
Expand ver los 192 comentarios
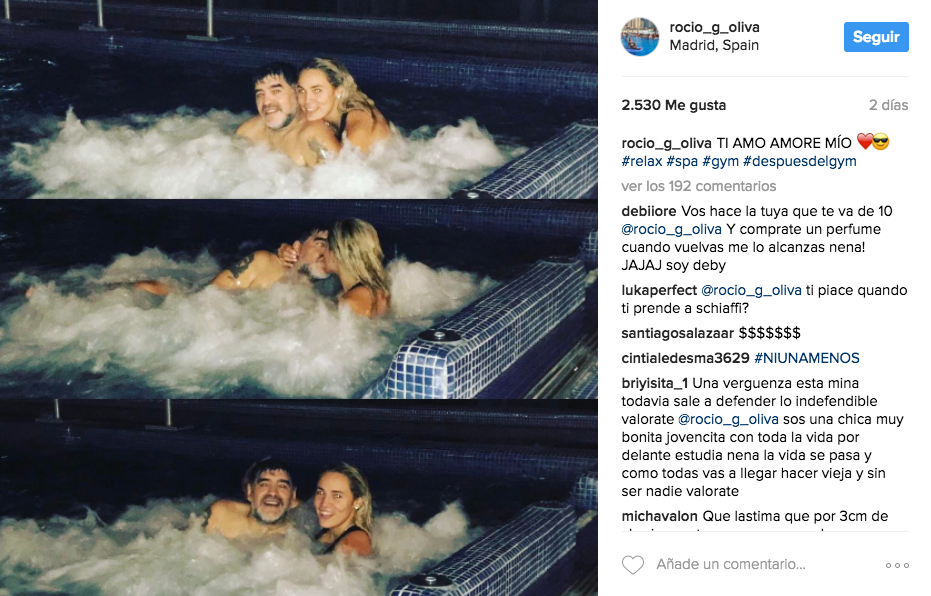point(698,186)
